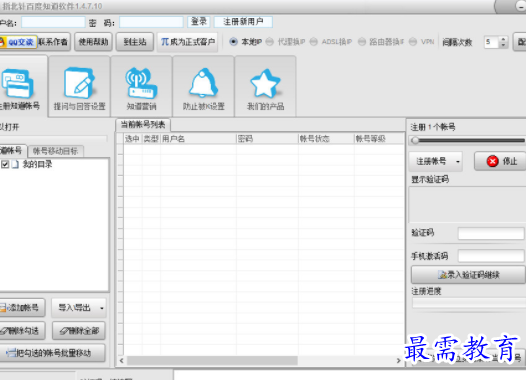The height and width of the screenshot is (380, 526).
Task: Open 知道营销 router icon
Action: [141, 83]
